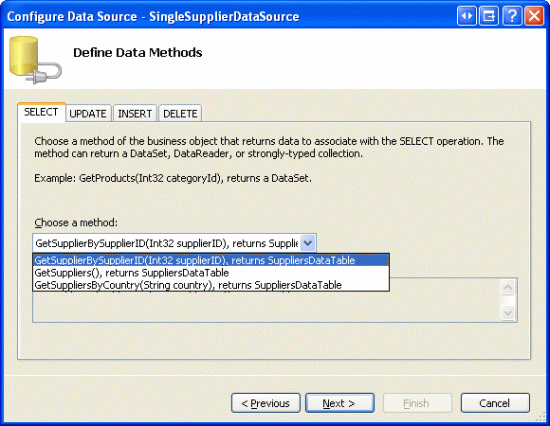
Task: Switch to the SELECT tab
Action: click(41, 112)
